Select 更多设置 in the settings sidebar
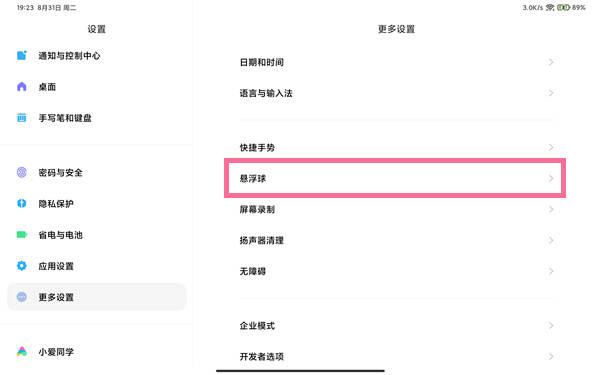This screenshot has height=375, width=600. (97, 297)
